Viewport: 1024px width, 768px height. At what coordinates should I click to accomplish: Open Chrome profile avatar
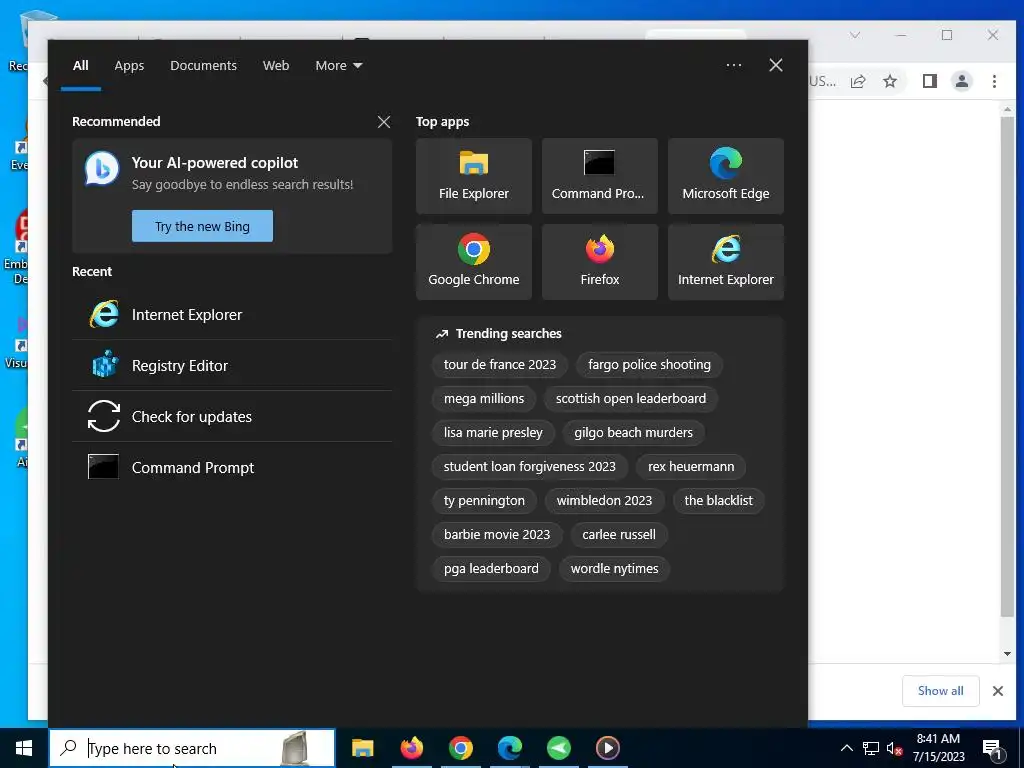(962, 81)
